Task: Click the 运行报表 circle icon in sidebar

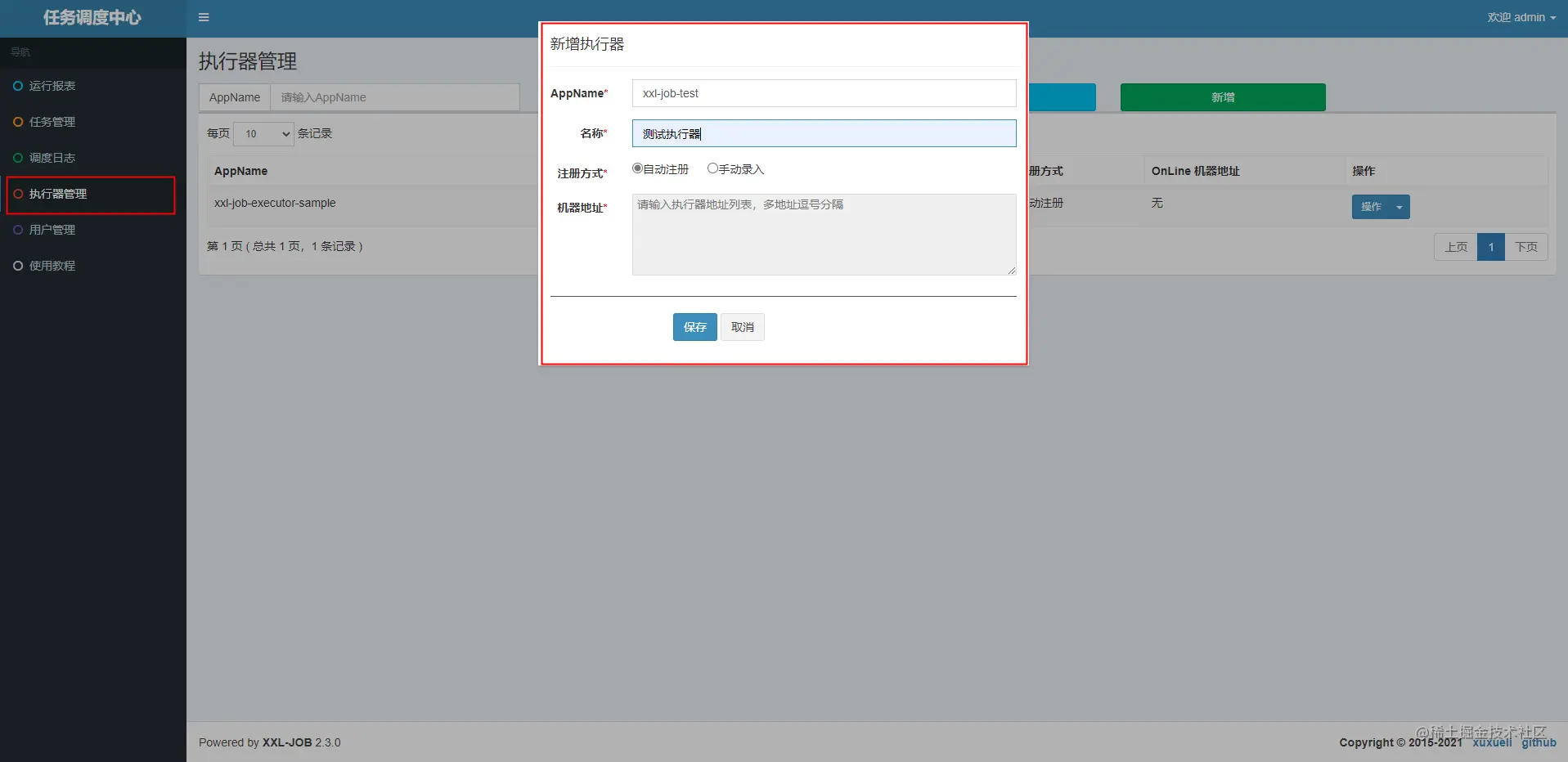Action: tap(18, 86)
